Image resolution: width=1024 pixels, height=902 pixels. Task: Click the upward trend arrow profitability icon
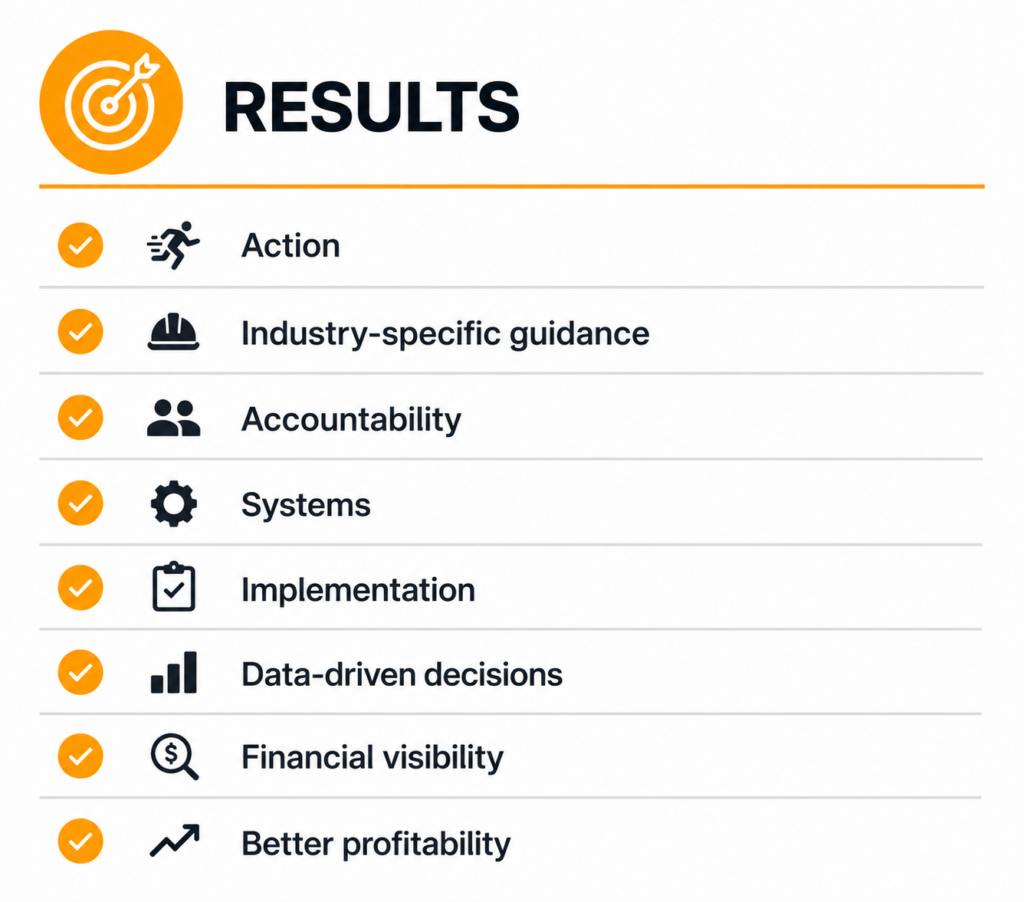tap(174, 840)
